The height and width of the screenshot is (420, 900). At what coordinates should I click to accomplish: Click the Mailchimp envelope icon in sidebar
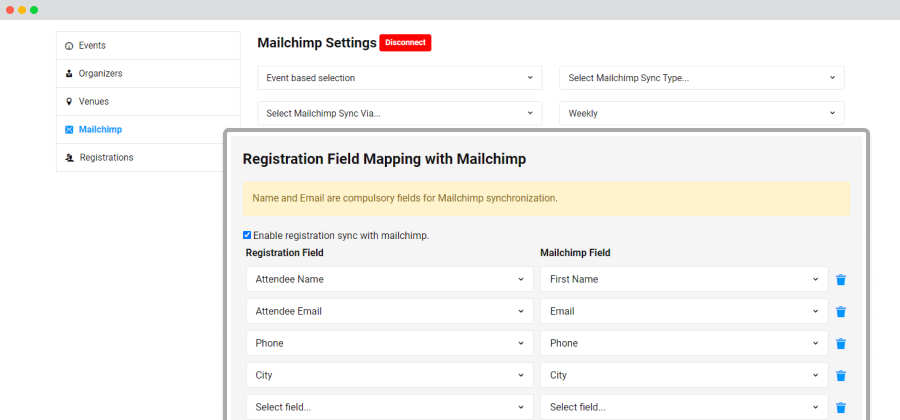tap(69, 130)
